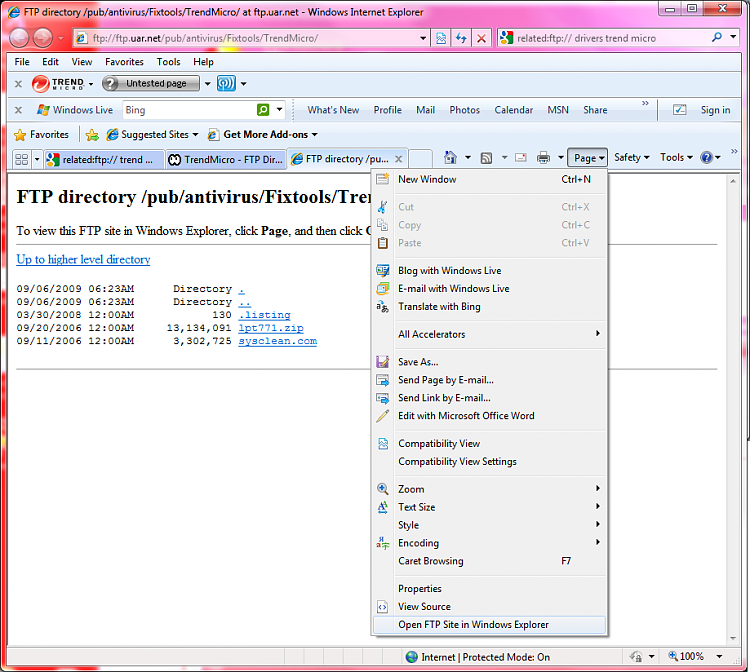Click the Favorites star button
This screenshot has width=750, height=672.
pyautogui.click(x=42, y=135)
